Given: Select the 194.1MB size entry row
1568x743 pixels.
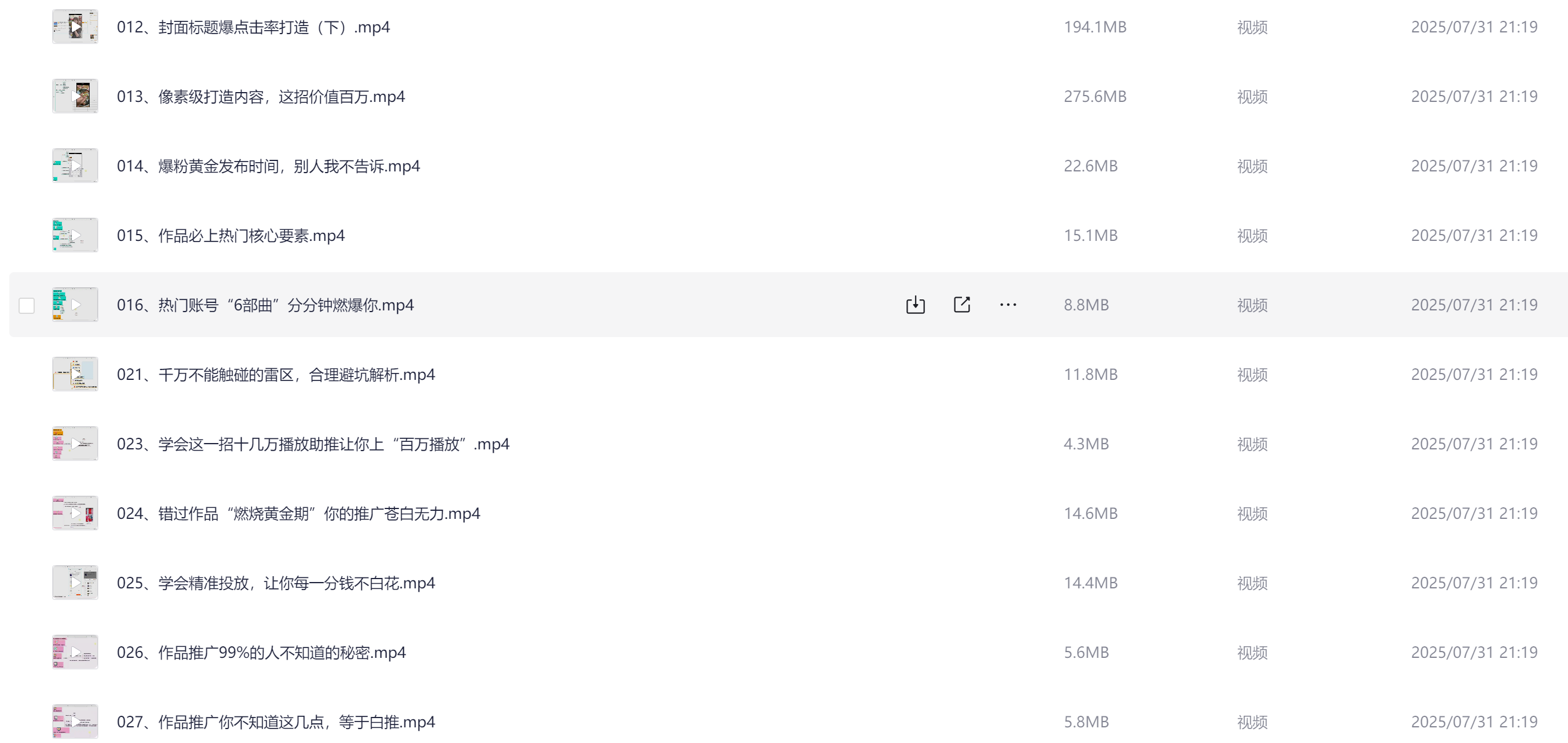Looking at the screenshot, I should click(788, 27).
